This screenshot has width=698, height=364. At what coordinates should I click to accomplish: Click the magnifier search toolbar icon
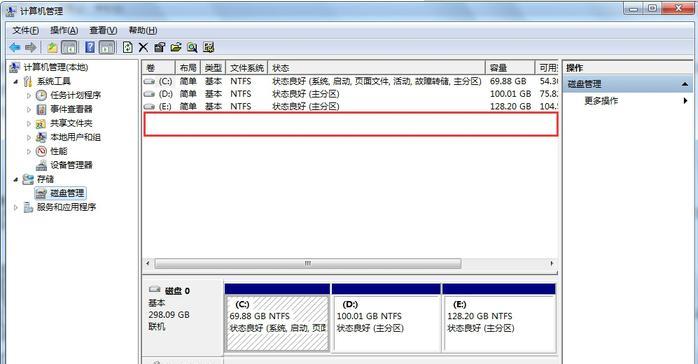192,47
